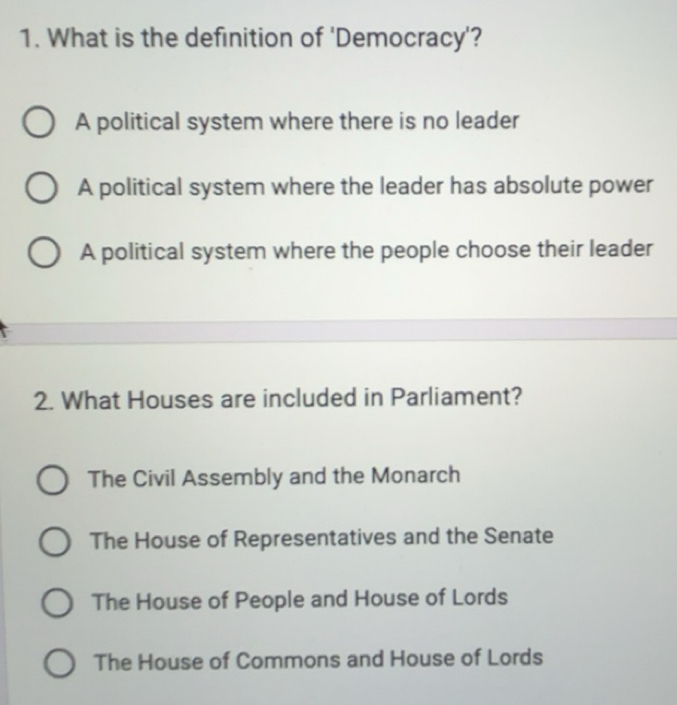This screenshot has height=705, width=677.
Task: Click the text 'The Civil Assembly and the Monarch'
Action: pos(274,476)
